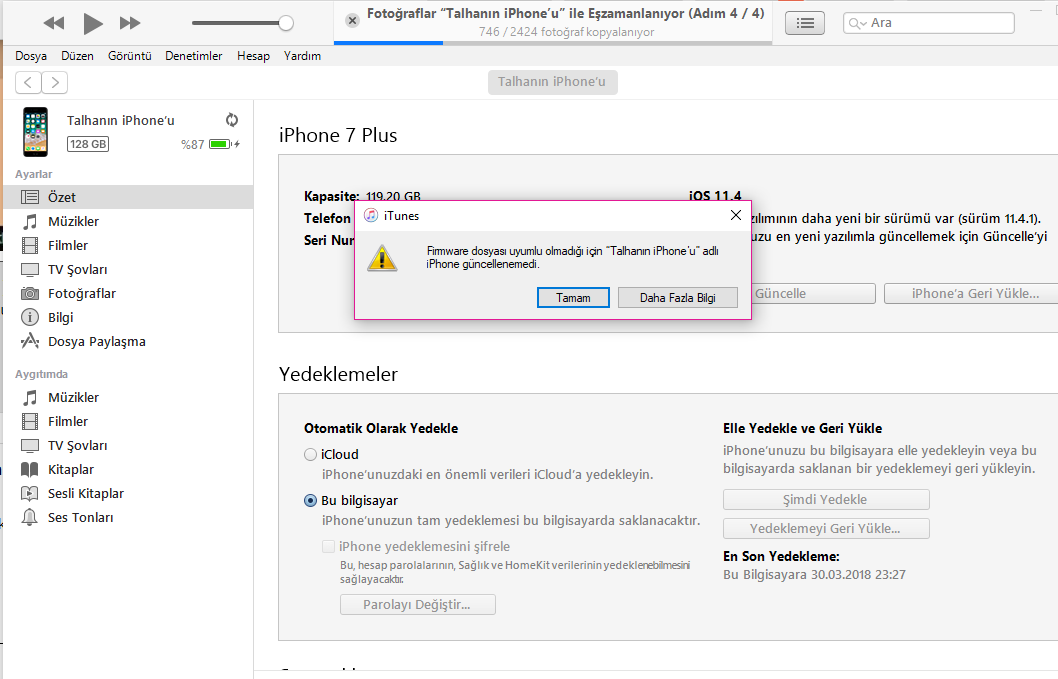Click the Aygıtımda section header

(42, 374)
